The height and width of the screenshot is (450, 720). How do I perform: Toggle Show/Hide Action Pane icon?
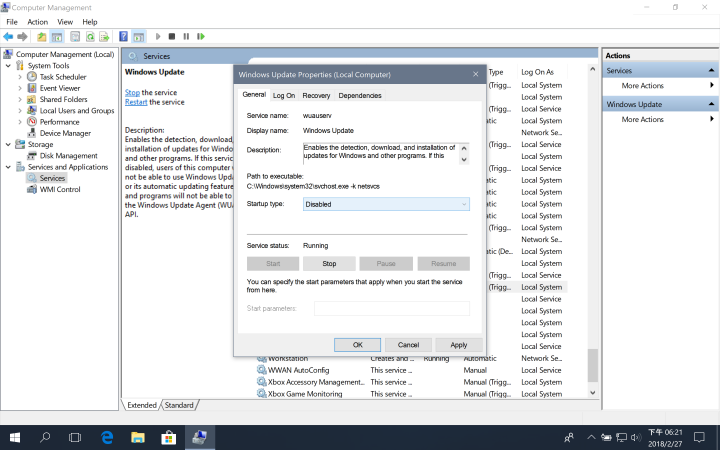(138, 36)
